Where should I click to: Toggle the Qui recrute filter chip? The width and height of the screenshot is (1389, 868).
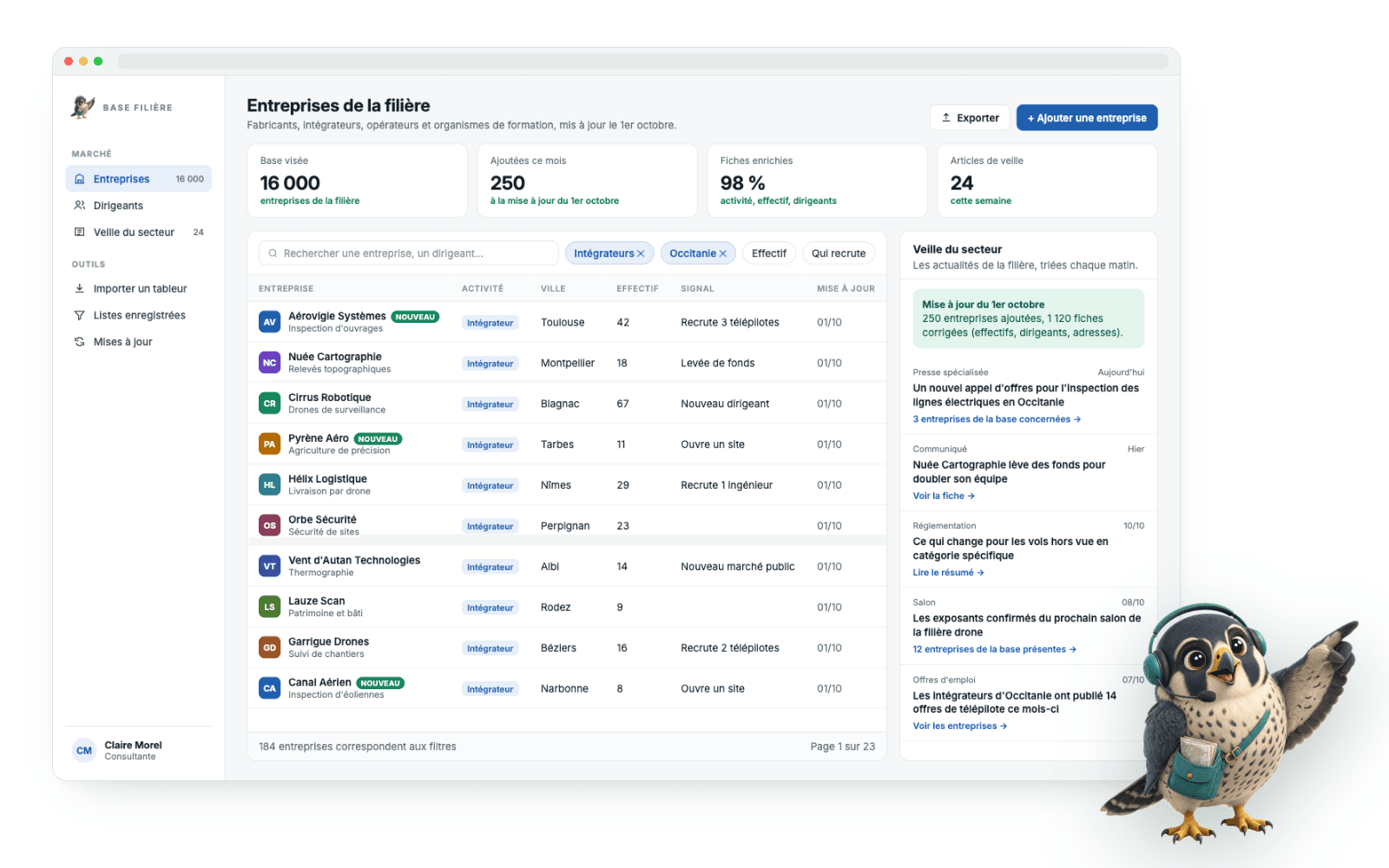[839, 253]
